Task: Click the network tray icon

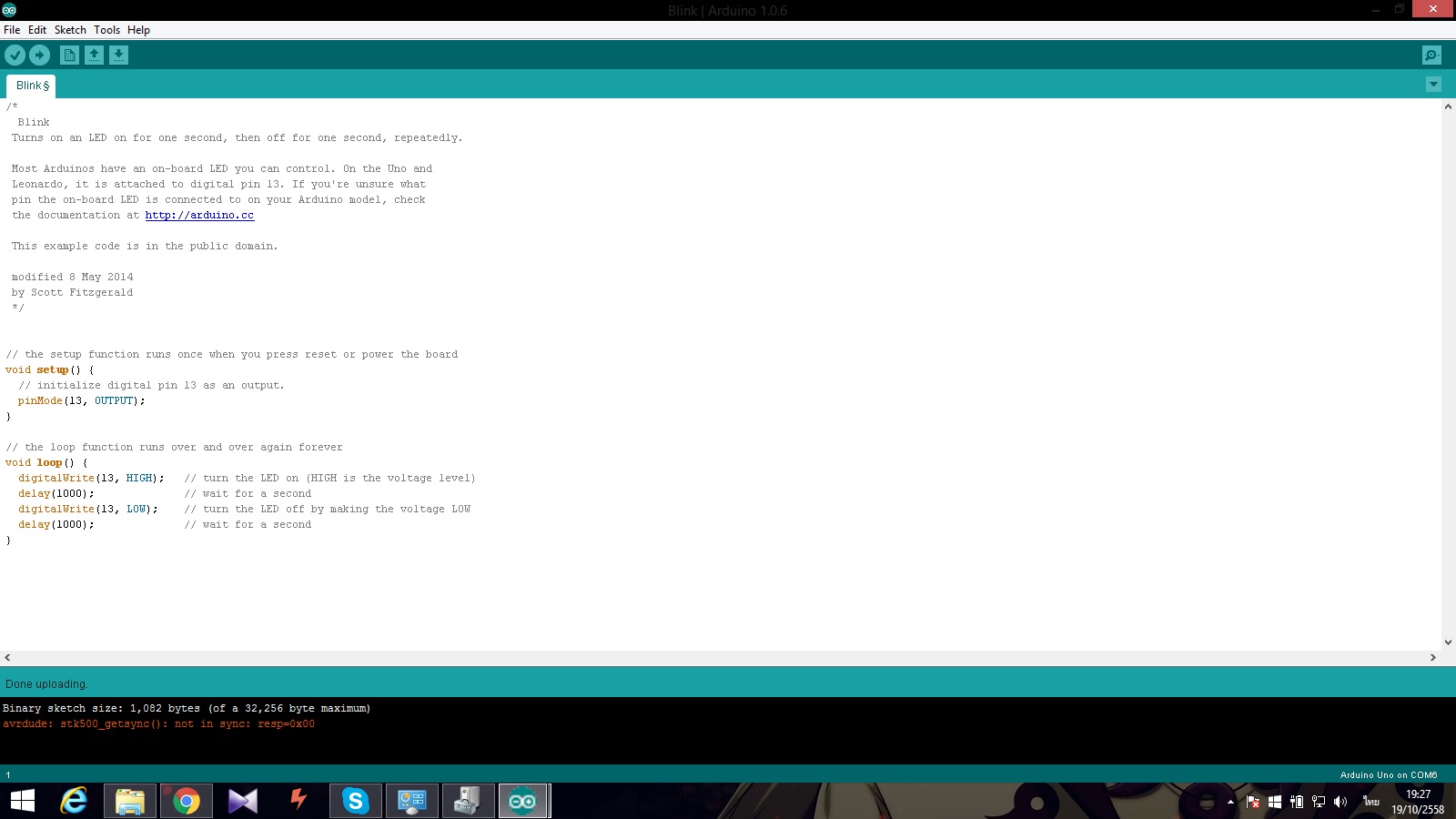Action: [x=1319, y=802]
